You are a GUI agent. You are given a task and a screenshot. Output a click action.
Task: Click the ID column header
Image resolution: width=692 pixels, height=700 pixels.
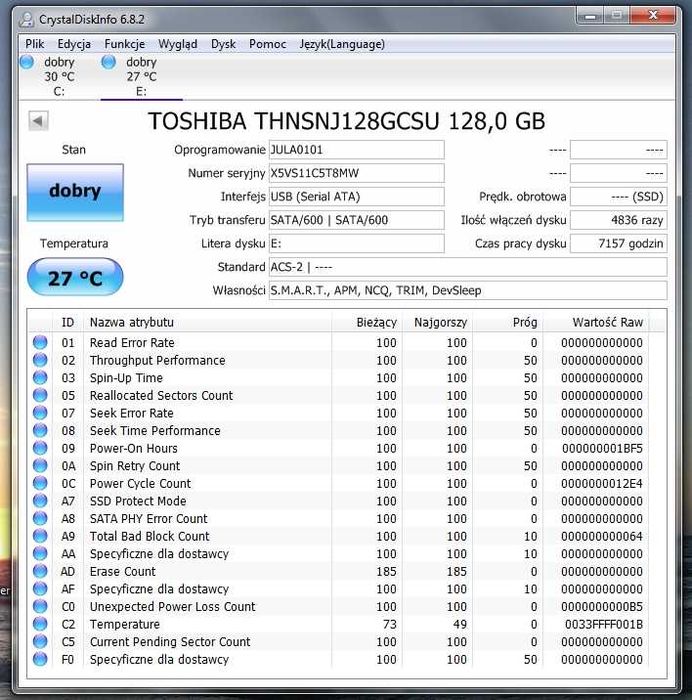click(68, 322)
